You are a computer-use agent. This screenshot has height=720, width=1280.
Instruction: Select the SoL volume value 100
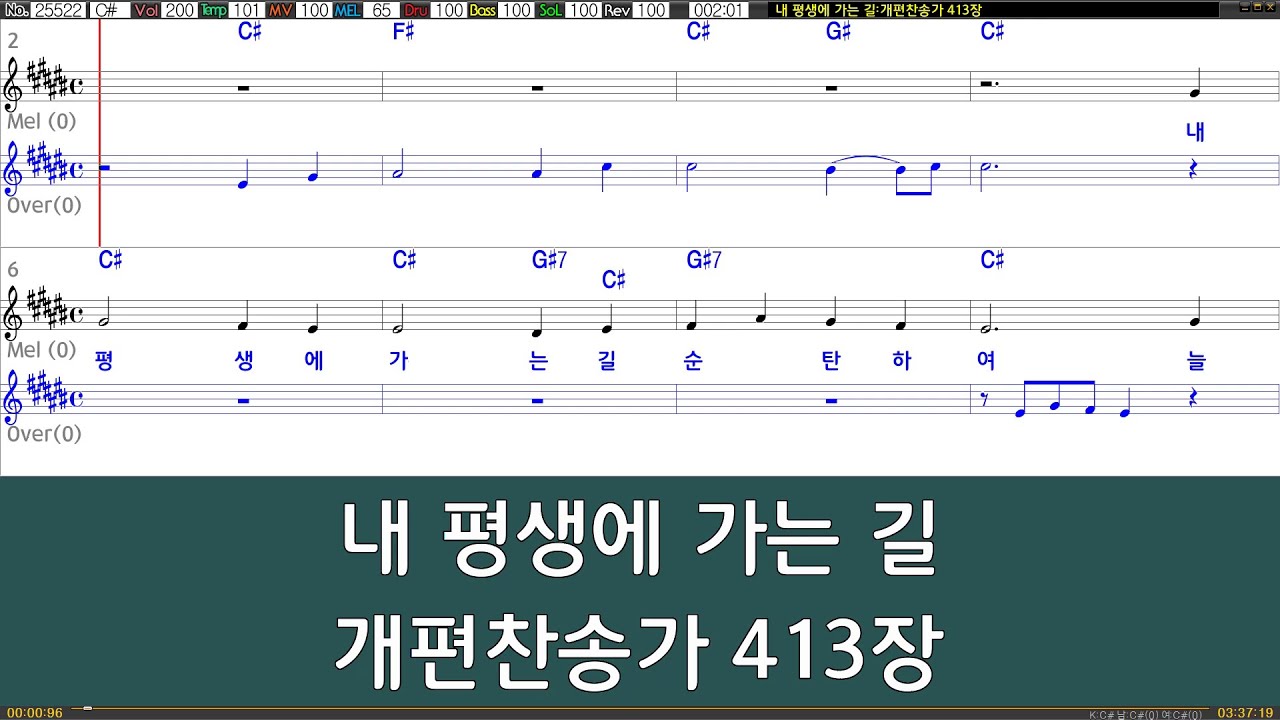tap(583, 10)
